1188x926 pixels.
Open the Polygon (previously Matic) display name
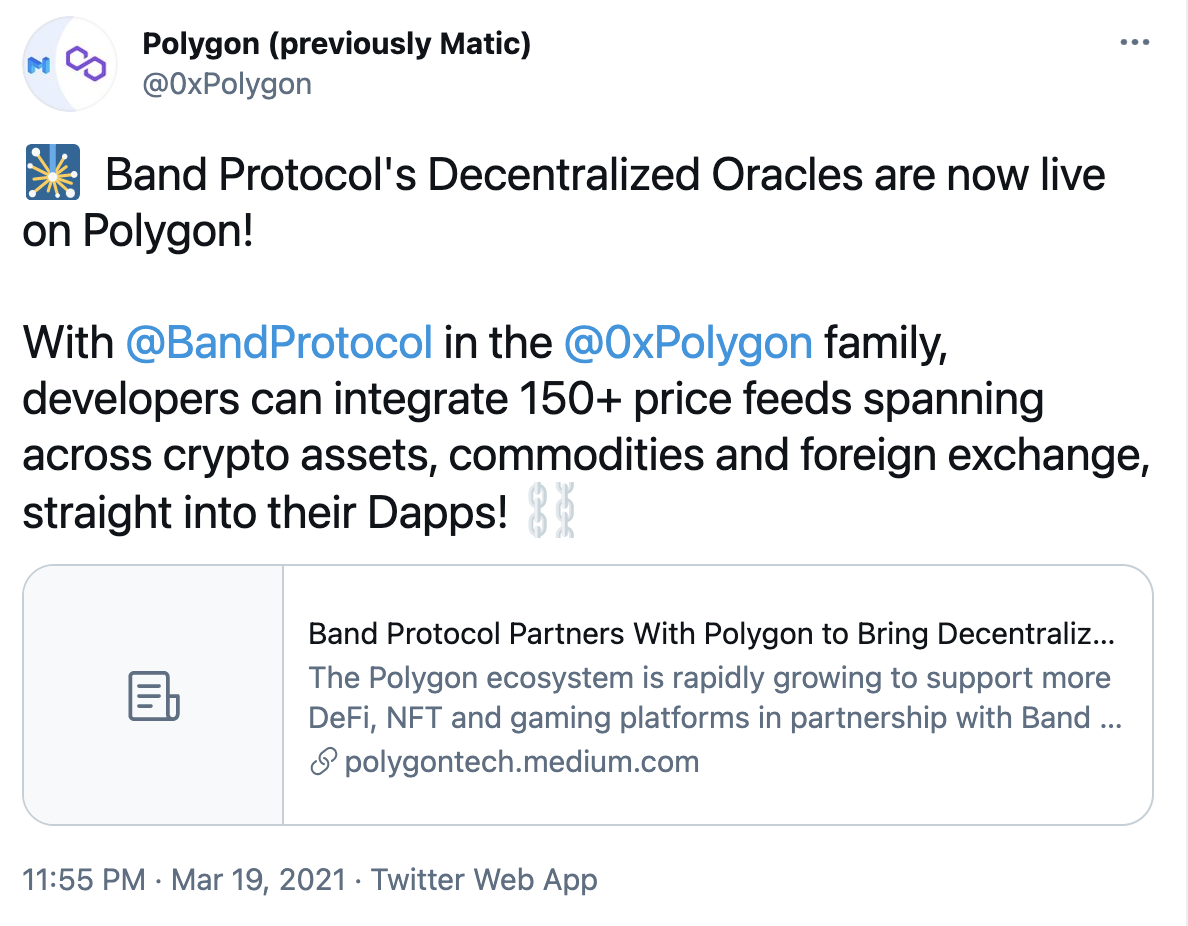[336, 44]
